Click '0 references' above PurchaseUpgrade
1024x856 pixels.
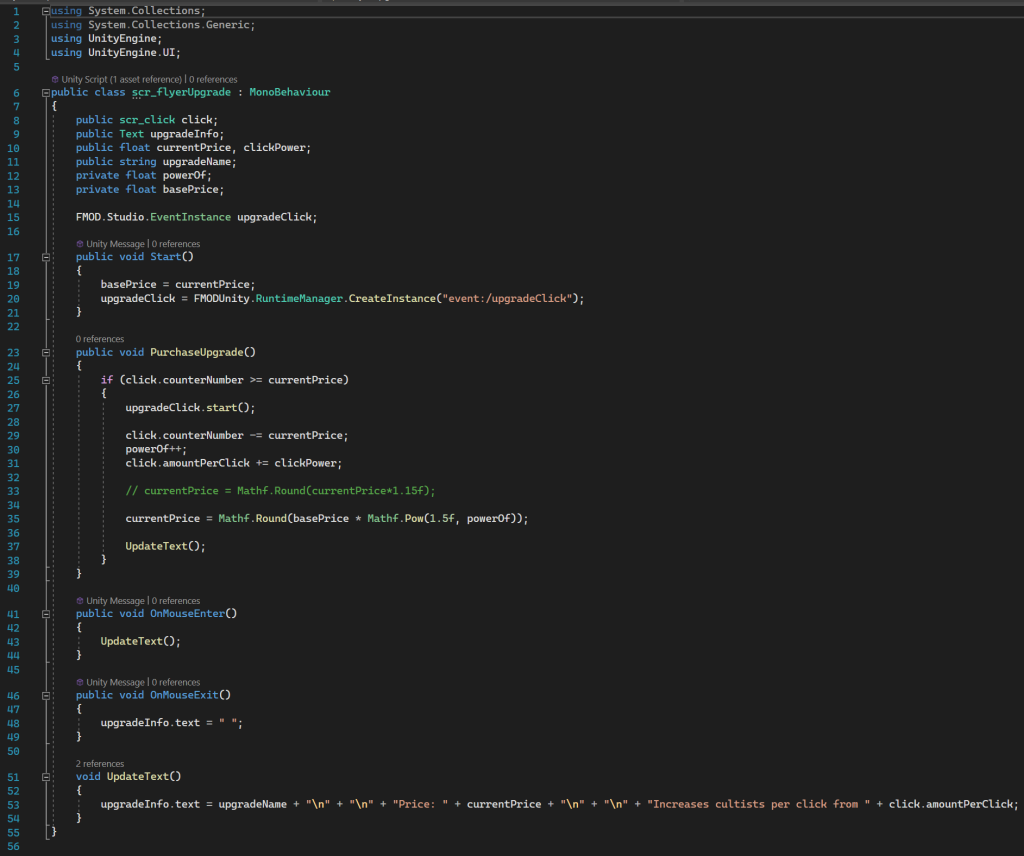pos(100,339)
